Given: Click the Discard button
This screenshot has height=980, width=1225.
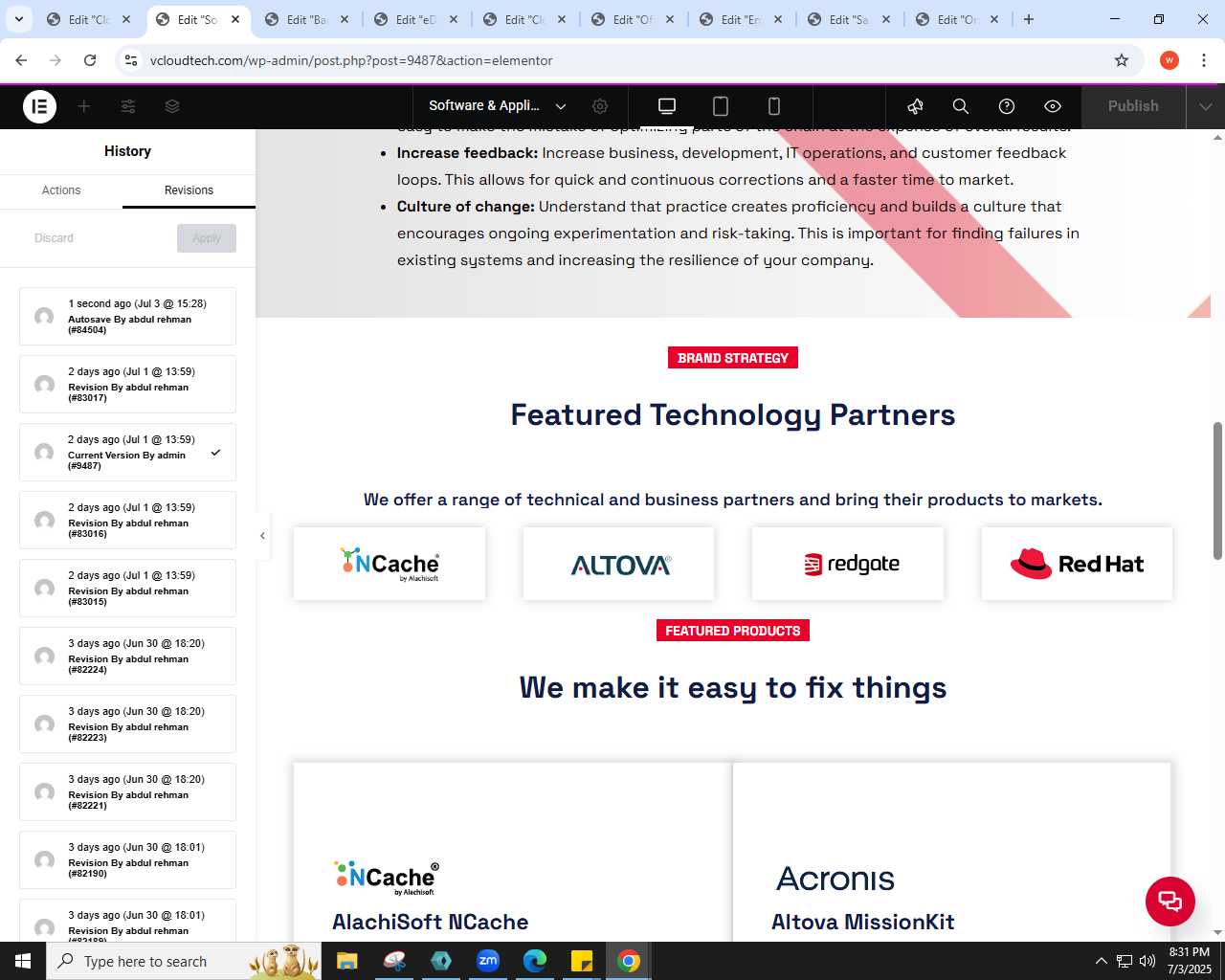Looking at the screenshot, I should coord(54,238).
